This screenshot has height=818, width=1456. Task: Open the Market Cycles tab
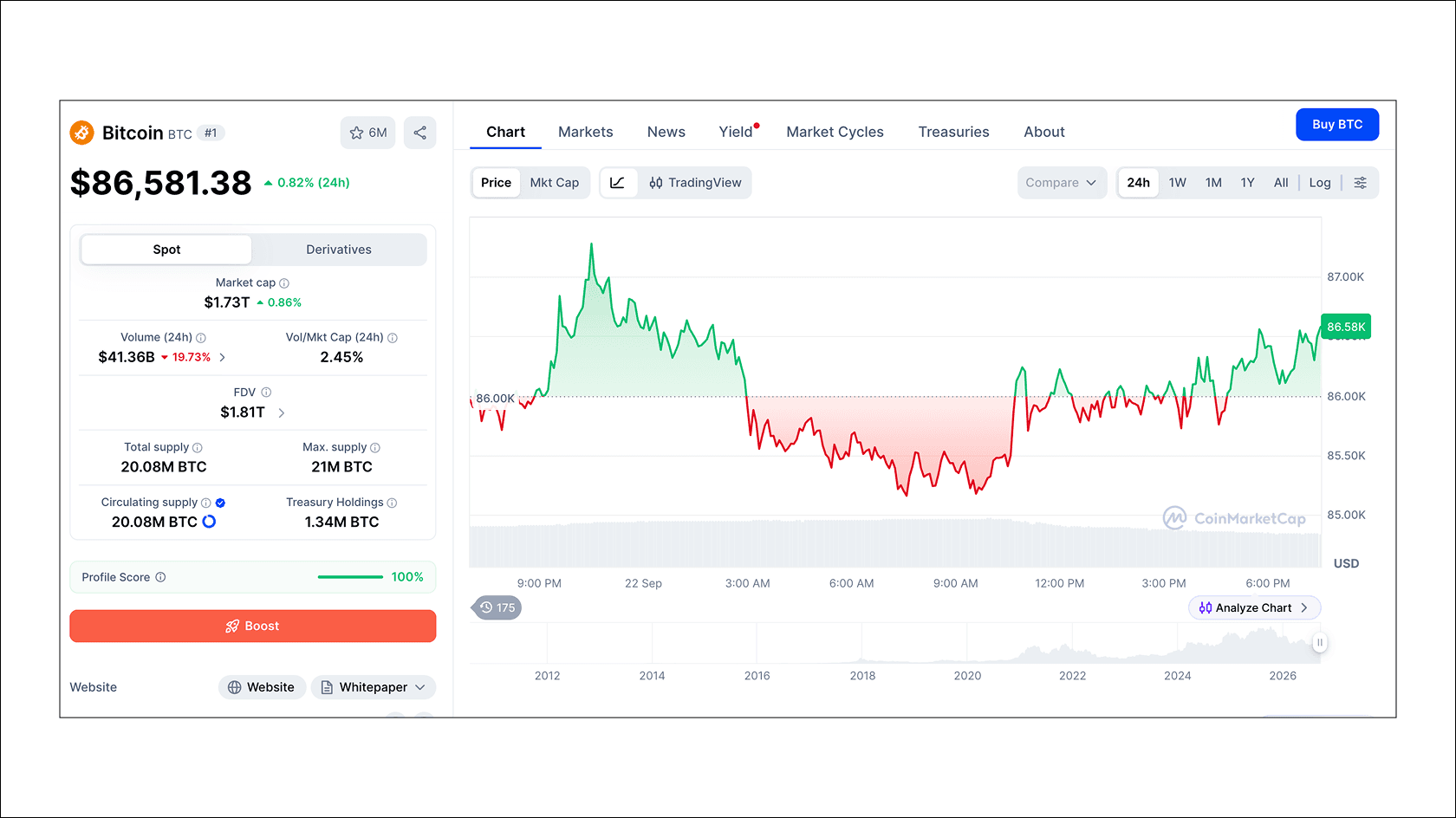(x=835, y=132)
